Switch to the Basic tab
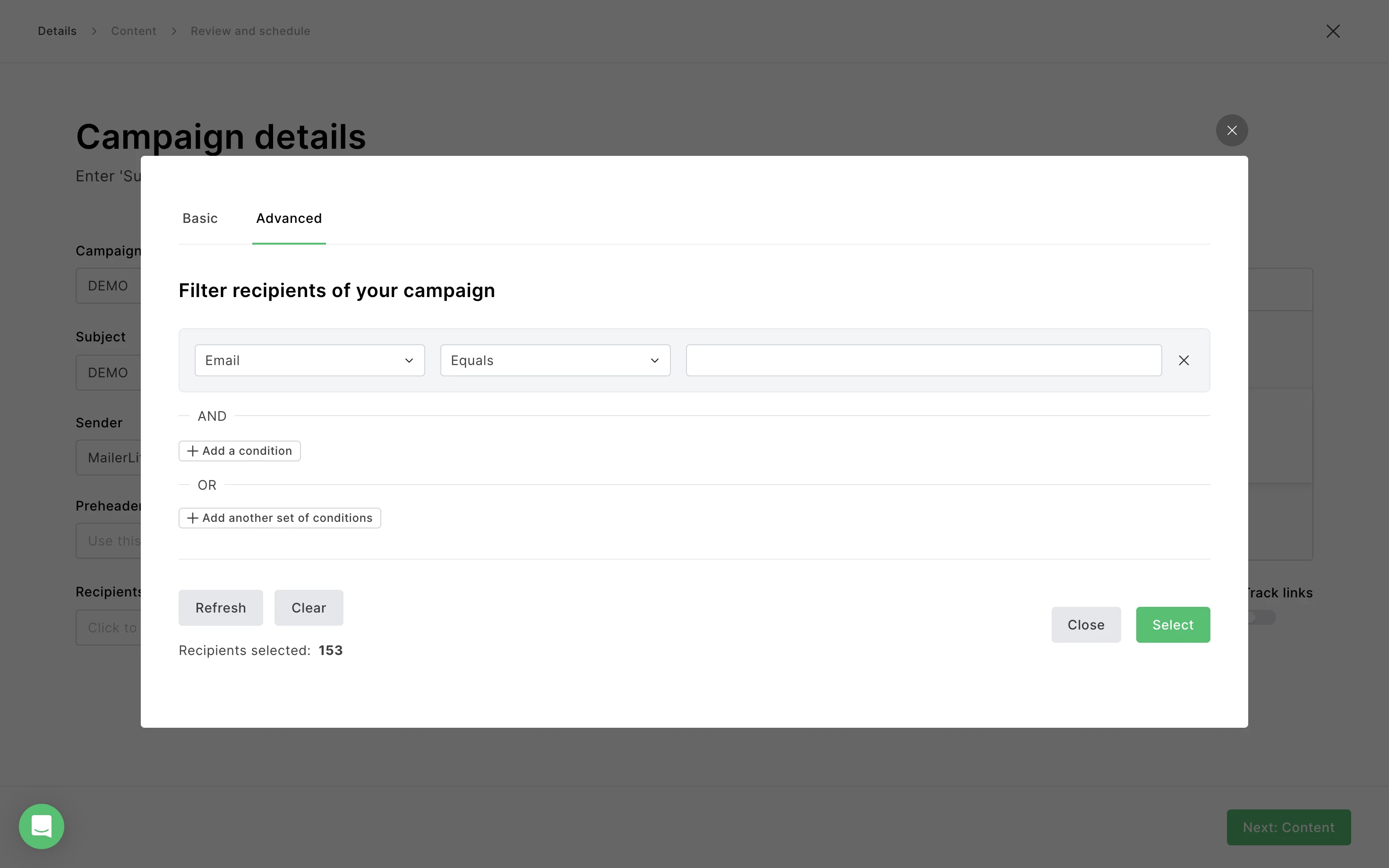This screenshot has width=1389, height=868. (200, 218)
